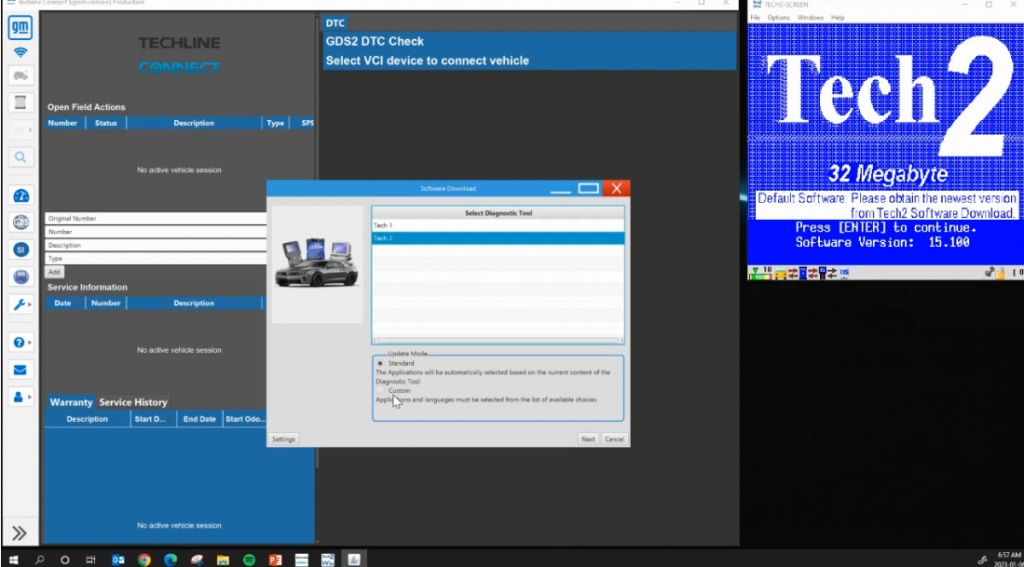Open Spotify from the taskbar
This screenshot has height=567, width=1024.
click(249, 560)
